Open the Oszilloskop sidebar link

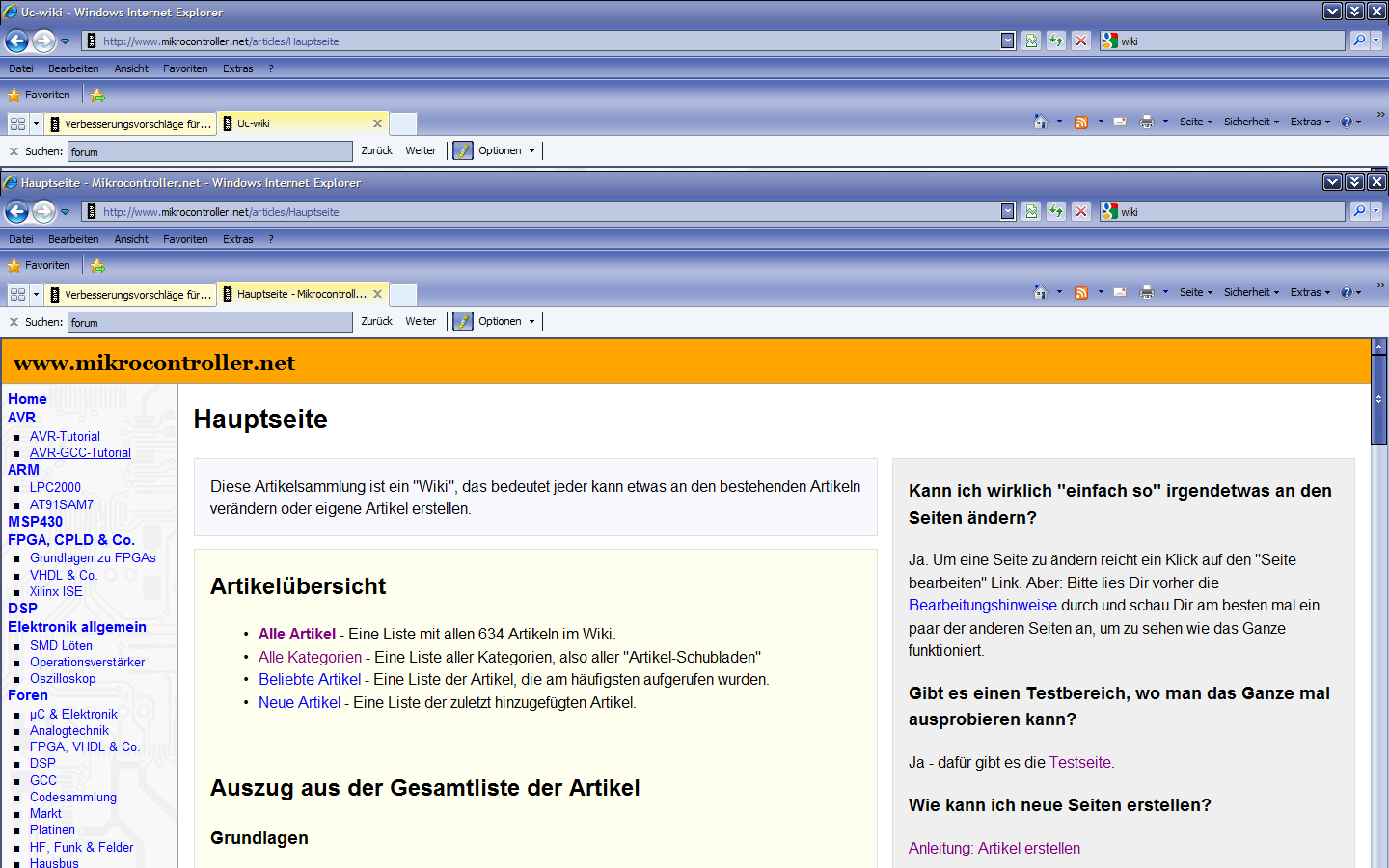click(x=63, y=679)
